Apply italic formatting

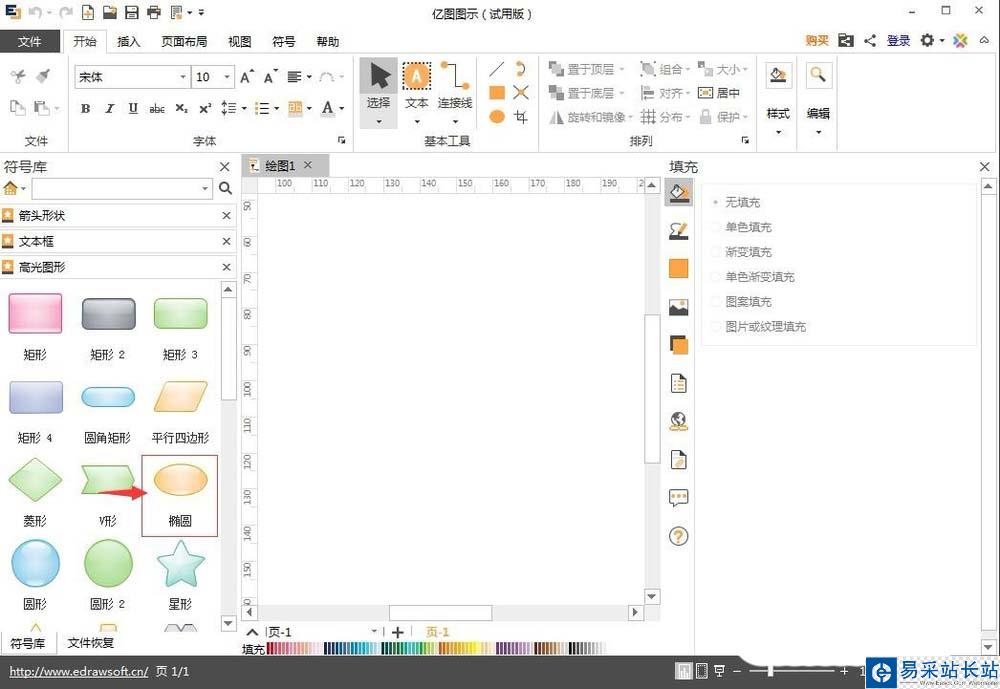tap(109, 108)
